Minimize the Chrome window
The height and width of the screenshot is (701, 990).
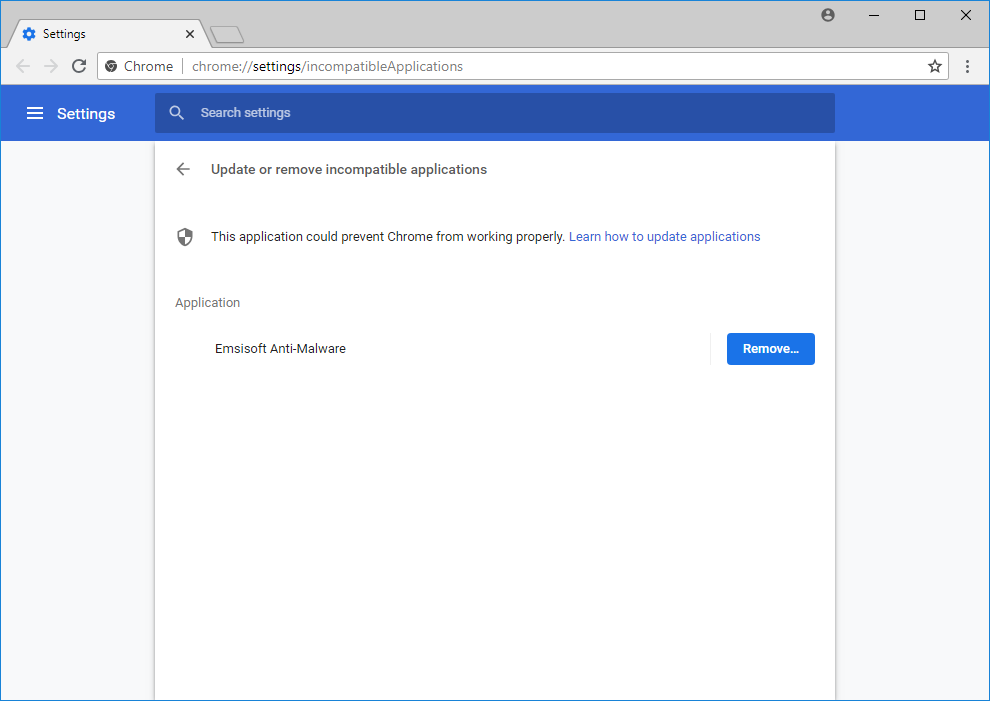874,15
